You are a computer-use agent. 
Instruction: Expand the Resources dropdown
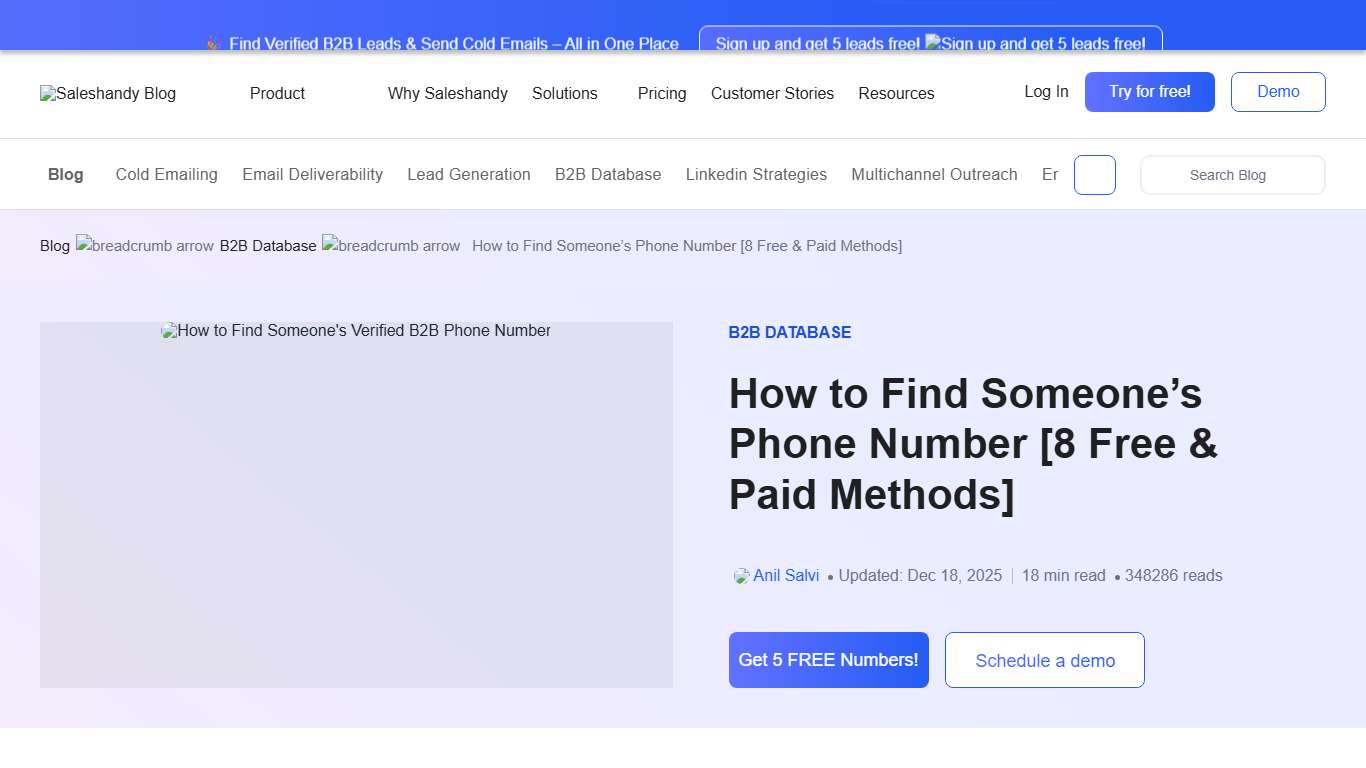896,93
